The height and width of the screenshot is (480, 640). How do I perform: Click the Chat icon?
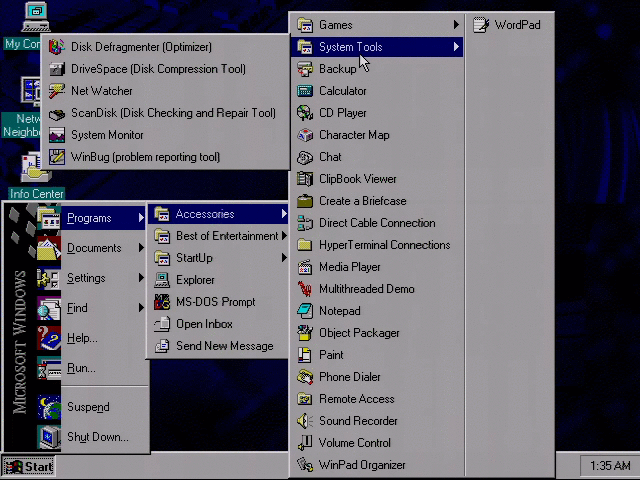305,157
